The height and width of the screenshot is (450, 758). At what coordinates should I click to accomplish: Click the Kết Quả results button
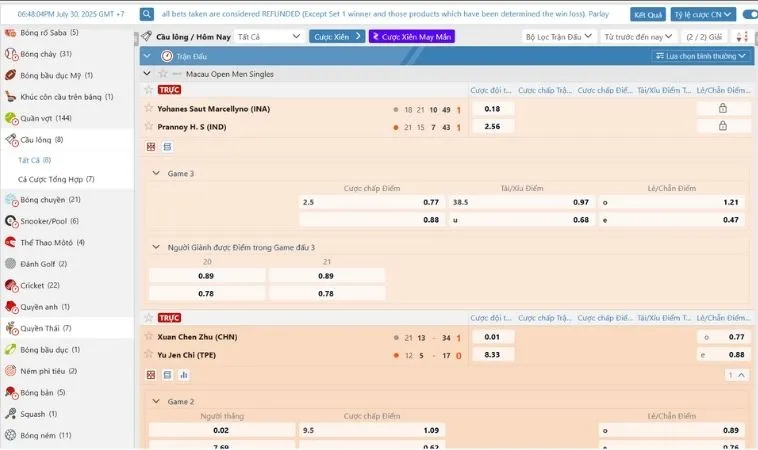coord(648,15)
